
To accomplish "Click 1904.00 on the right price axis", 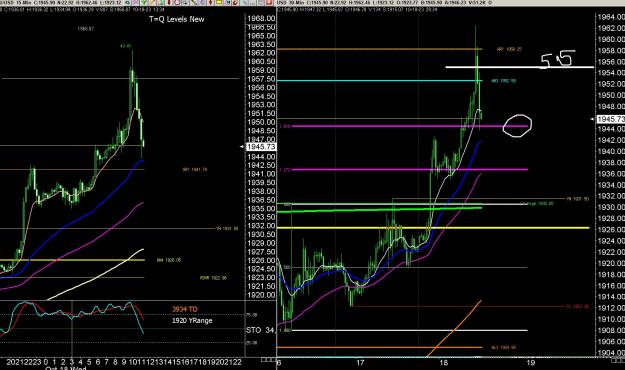I will tap(611, 353).
